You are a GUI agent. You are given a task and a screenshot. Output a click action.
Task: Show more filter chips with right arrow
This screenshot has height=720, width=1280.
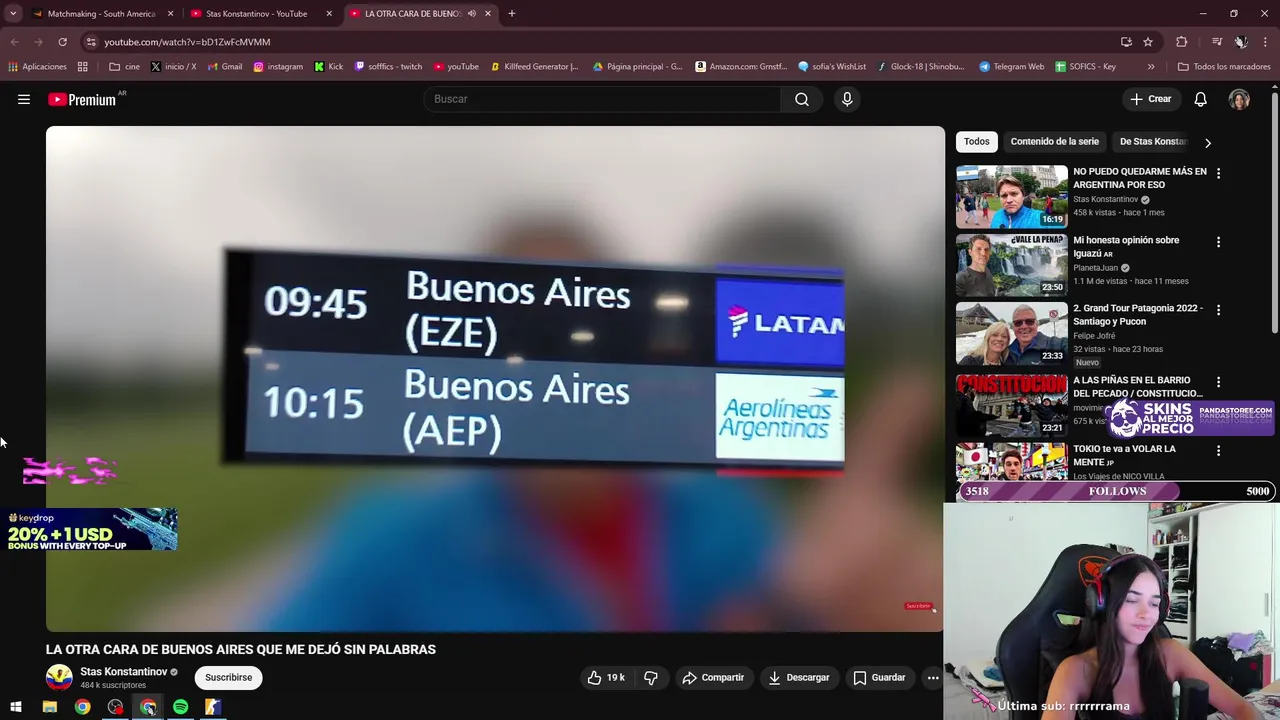click(1207, 142)
